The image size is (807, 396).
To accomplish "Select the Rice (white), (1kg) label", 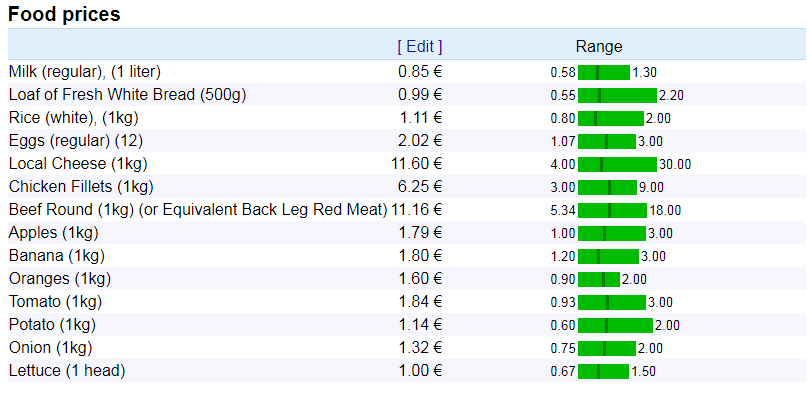I will 74,118.
